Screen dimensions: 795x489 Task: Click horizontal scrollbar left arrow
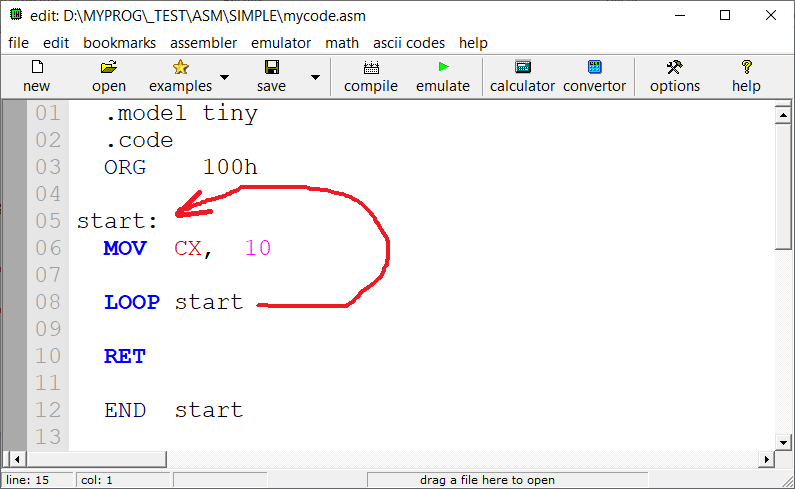pos(17,460)
